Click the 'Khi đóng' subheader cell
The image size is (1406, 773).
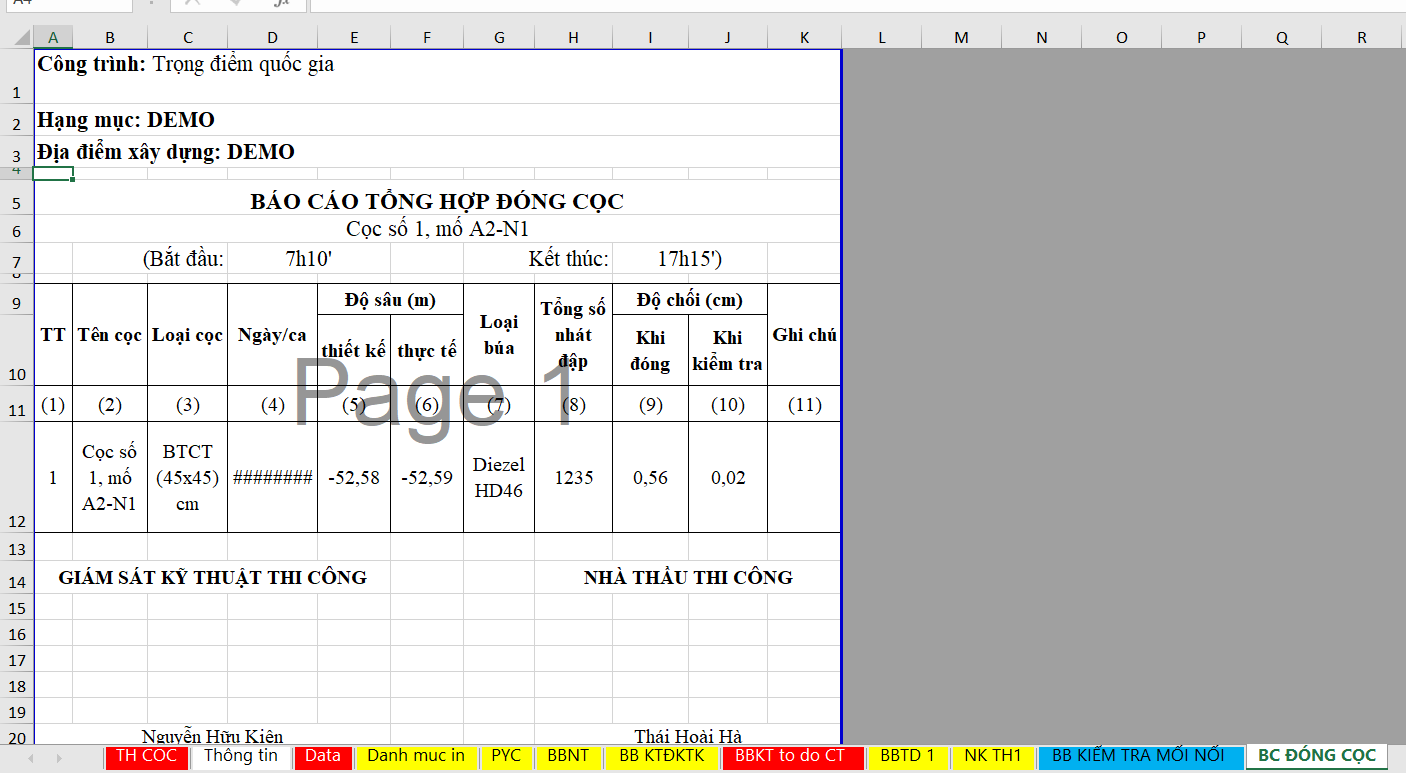[x=651, y=351]
